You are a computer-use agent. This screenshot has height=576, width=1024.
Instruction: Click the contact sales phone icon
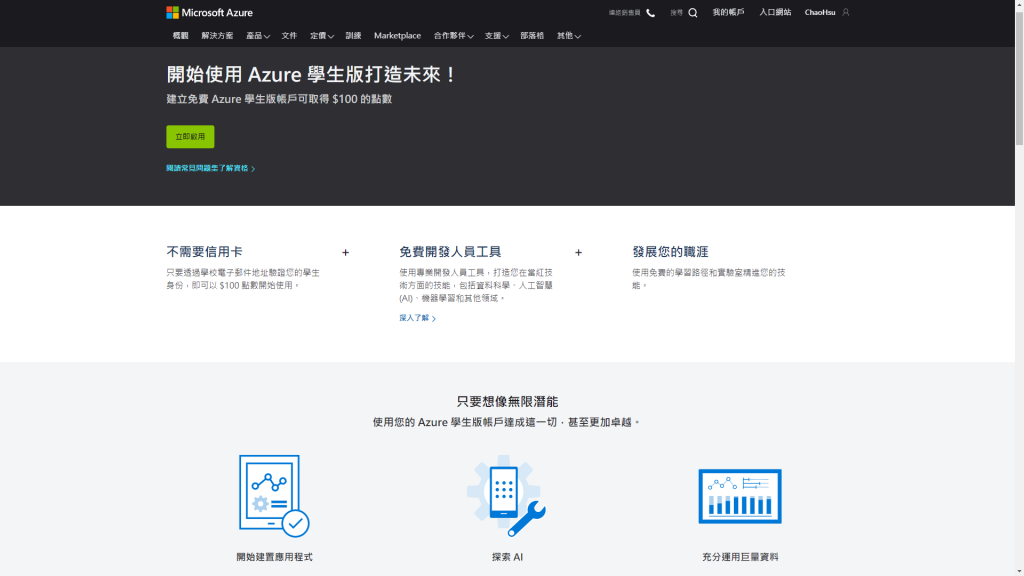coord(650,12)
